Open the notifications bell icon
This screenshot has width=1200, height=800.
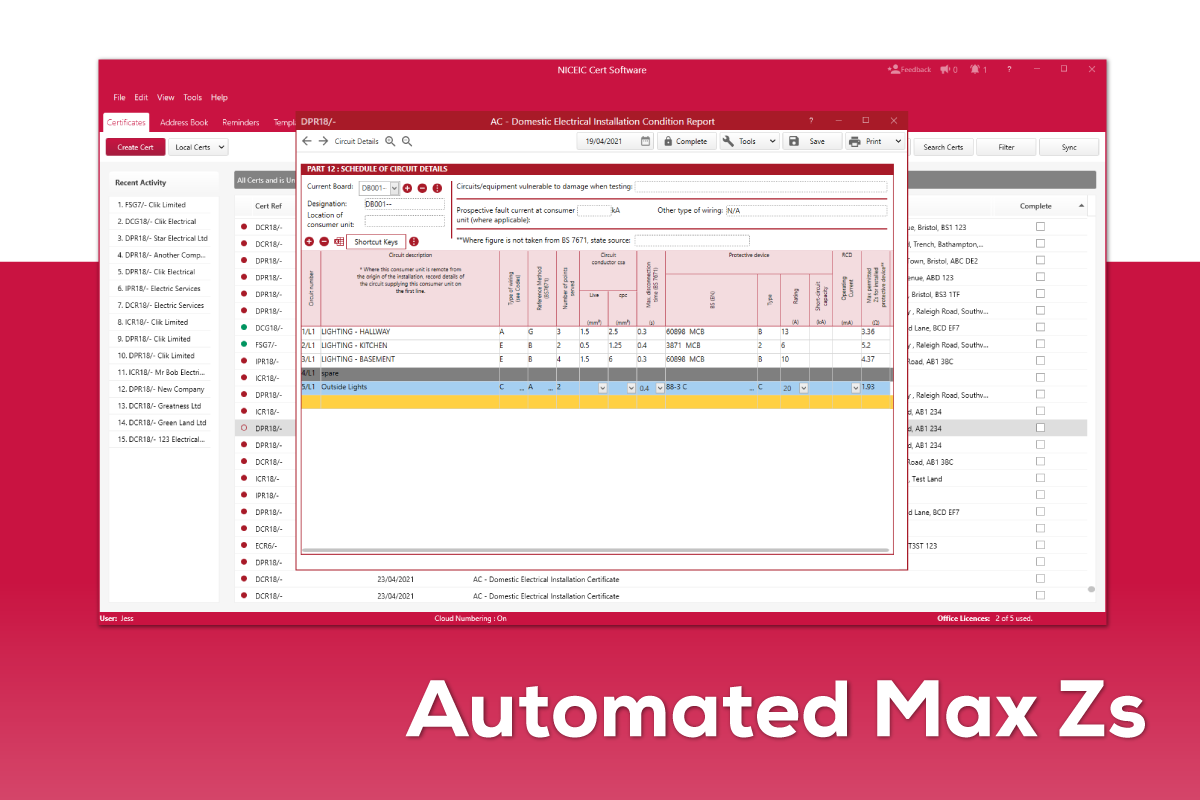tap(977, 69)
